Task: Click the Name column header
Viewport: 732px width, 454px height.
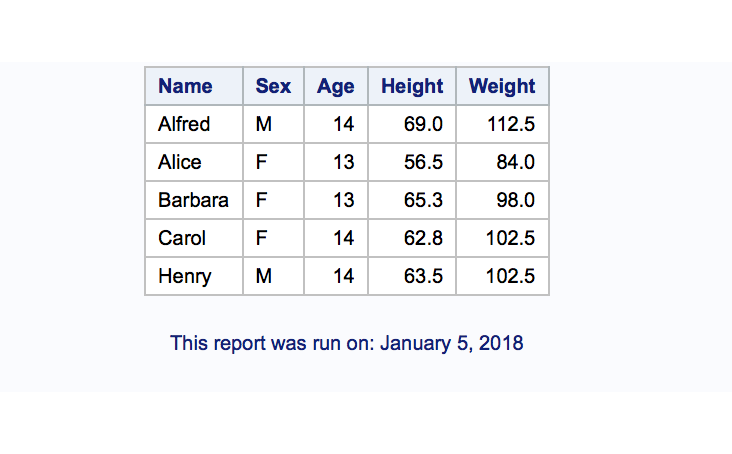Action: [x=194, y=86]
